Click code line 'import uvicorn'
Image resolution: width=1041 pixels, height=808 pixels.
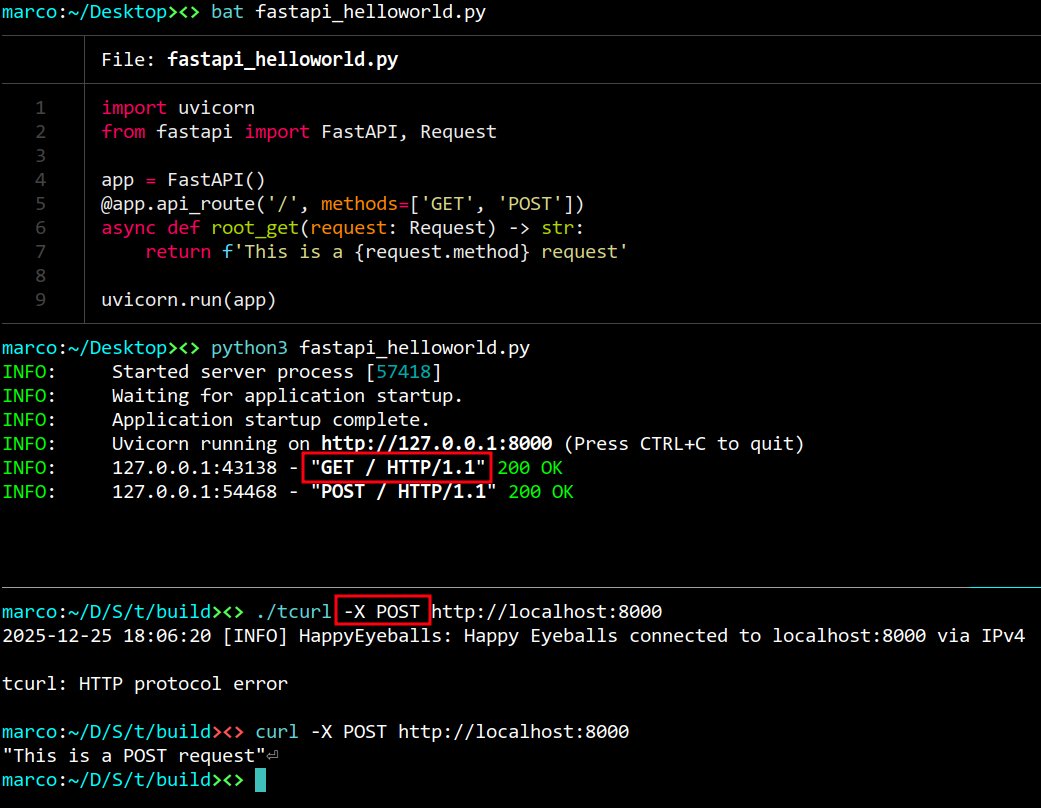[178, 108]
